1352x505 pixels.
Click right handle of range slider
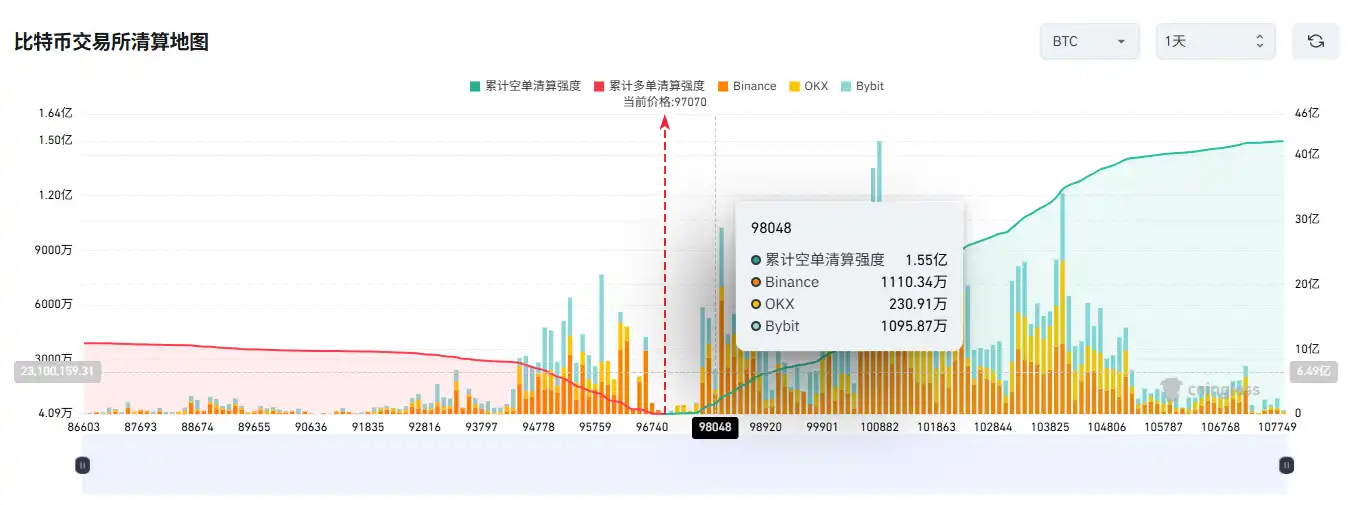point(1287,465)
